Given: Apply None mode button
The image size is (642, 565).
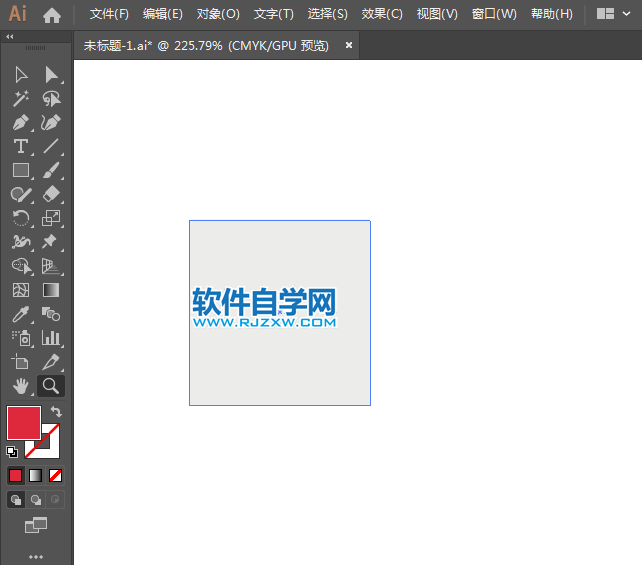Looking at the screenshot, I should pos(55,476).
